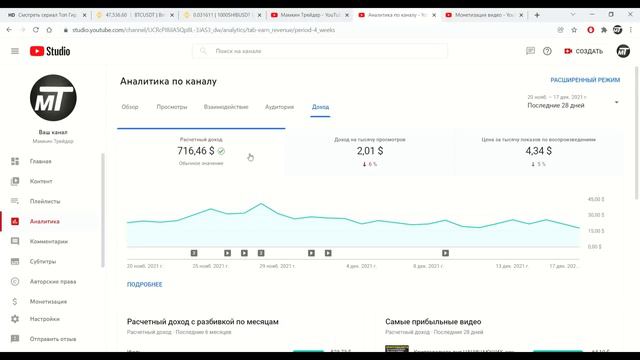Click the Главная dashboard icon

(15, 161)
